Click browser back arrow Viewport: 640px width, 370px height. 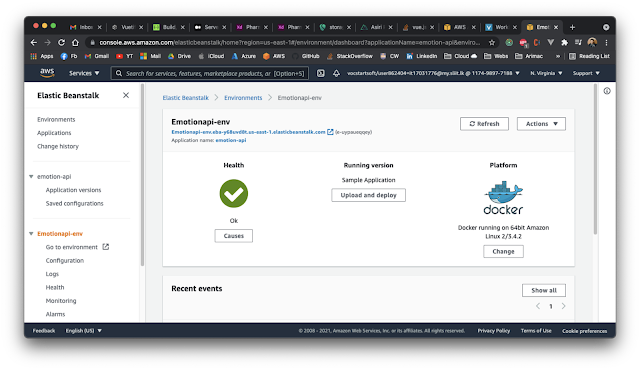[x=34, y=42]
